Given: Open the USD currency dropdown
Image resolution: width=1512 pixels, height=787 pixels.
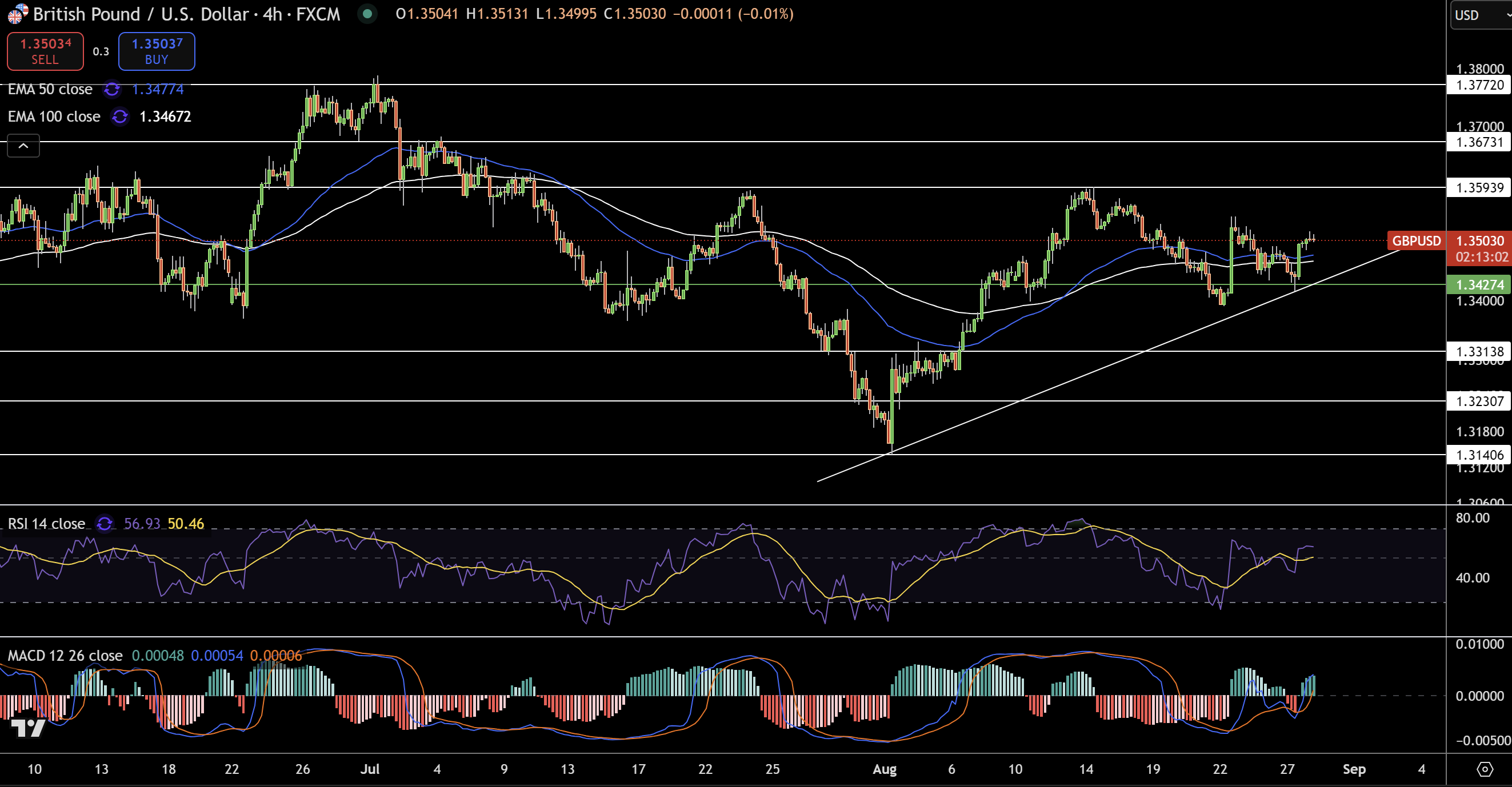Looking at the screenshot, I should pos(1478,15).
